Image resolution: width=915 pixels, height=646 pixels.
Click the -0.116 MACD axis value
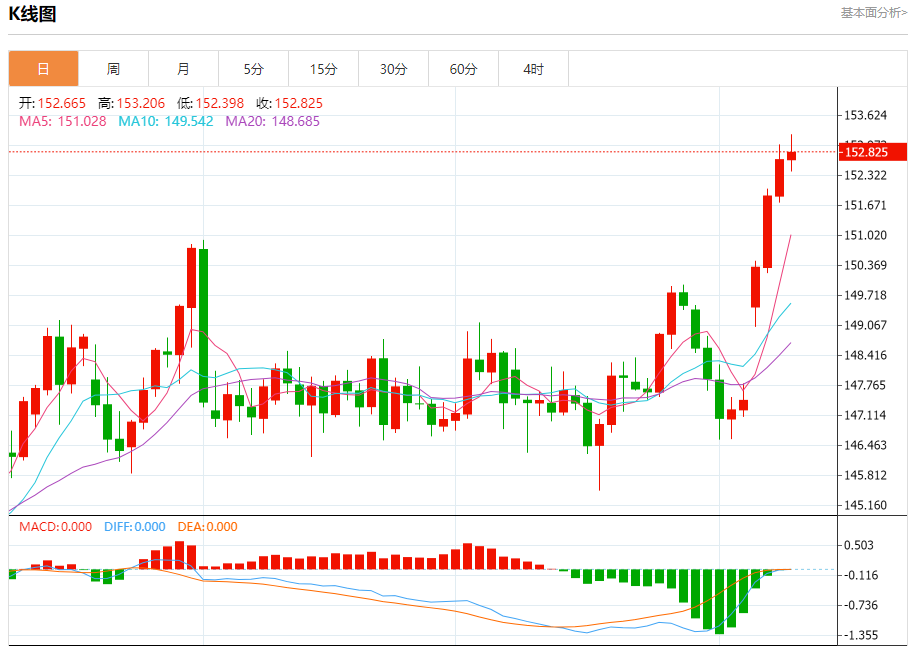(x=859, y=575)
